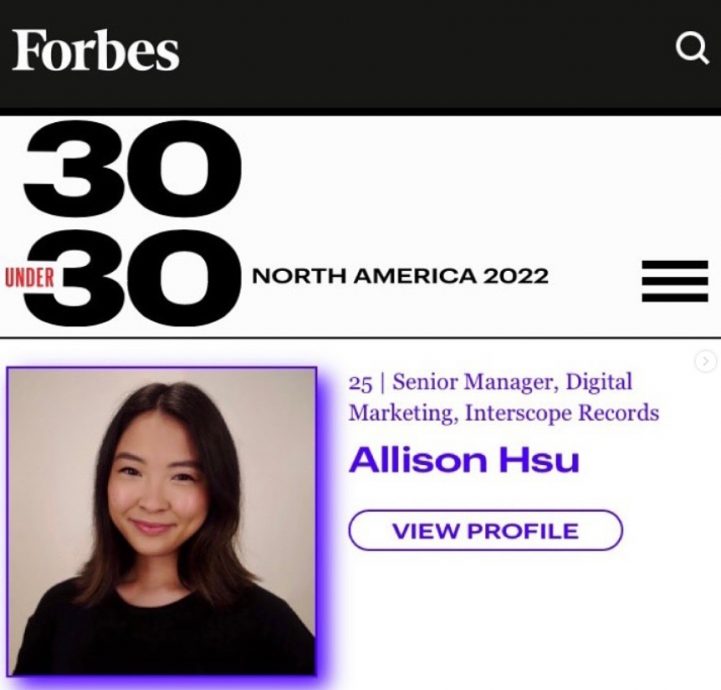Screen dimensions: 721x690
Task: Click the Forbes logo
Action: point(95,50)
